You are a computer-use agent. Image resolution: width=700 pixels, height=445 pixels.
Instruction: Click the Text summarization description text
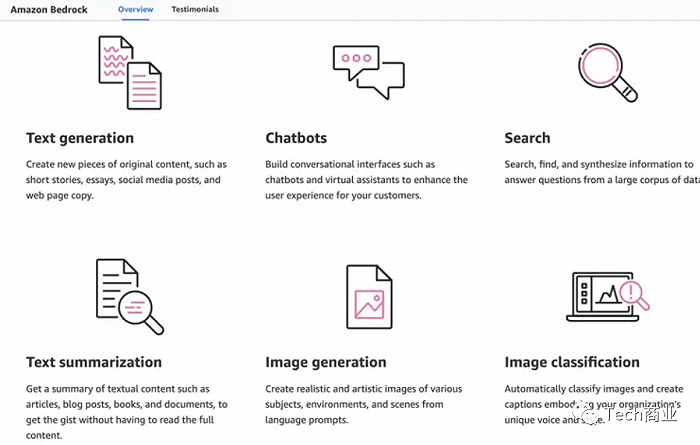click(127, 412)
